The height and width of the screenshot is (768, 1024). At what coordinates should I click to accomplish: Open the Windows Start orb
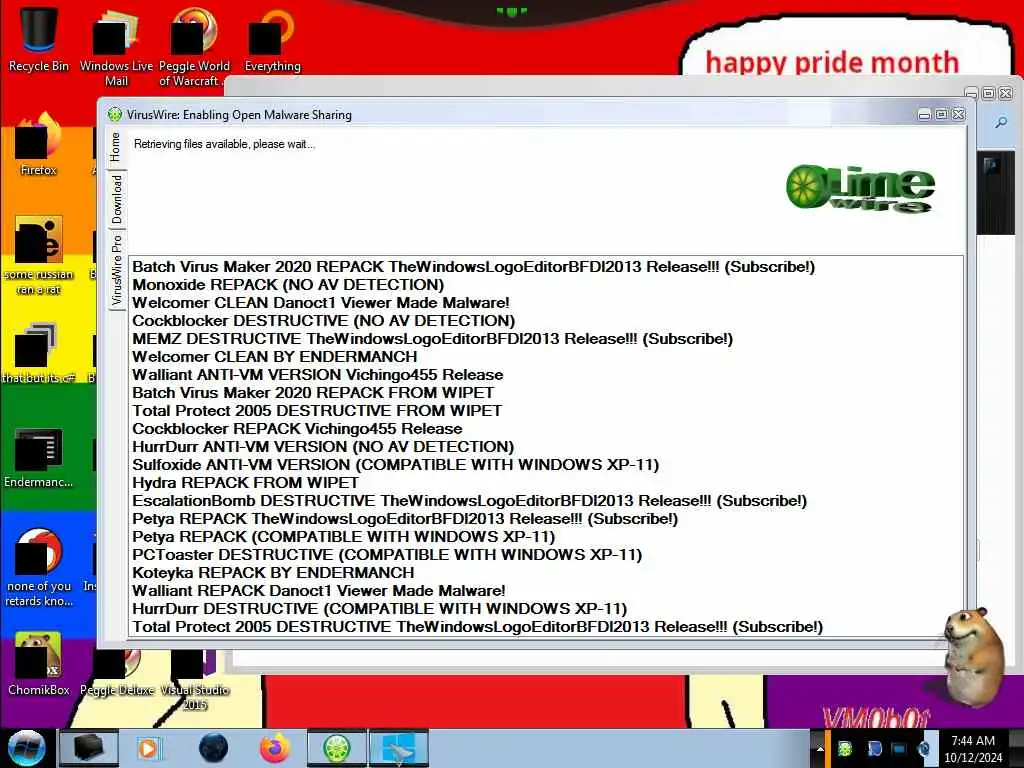click(27, 748)
